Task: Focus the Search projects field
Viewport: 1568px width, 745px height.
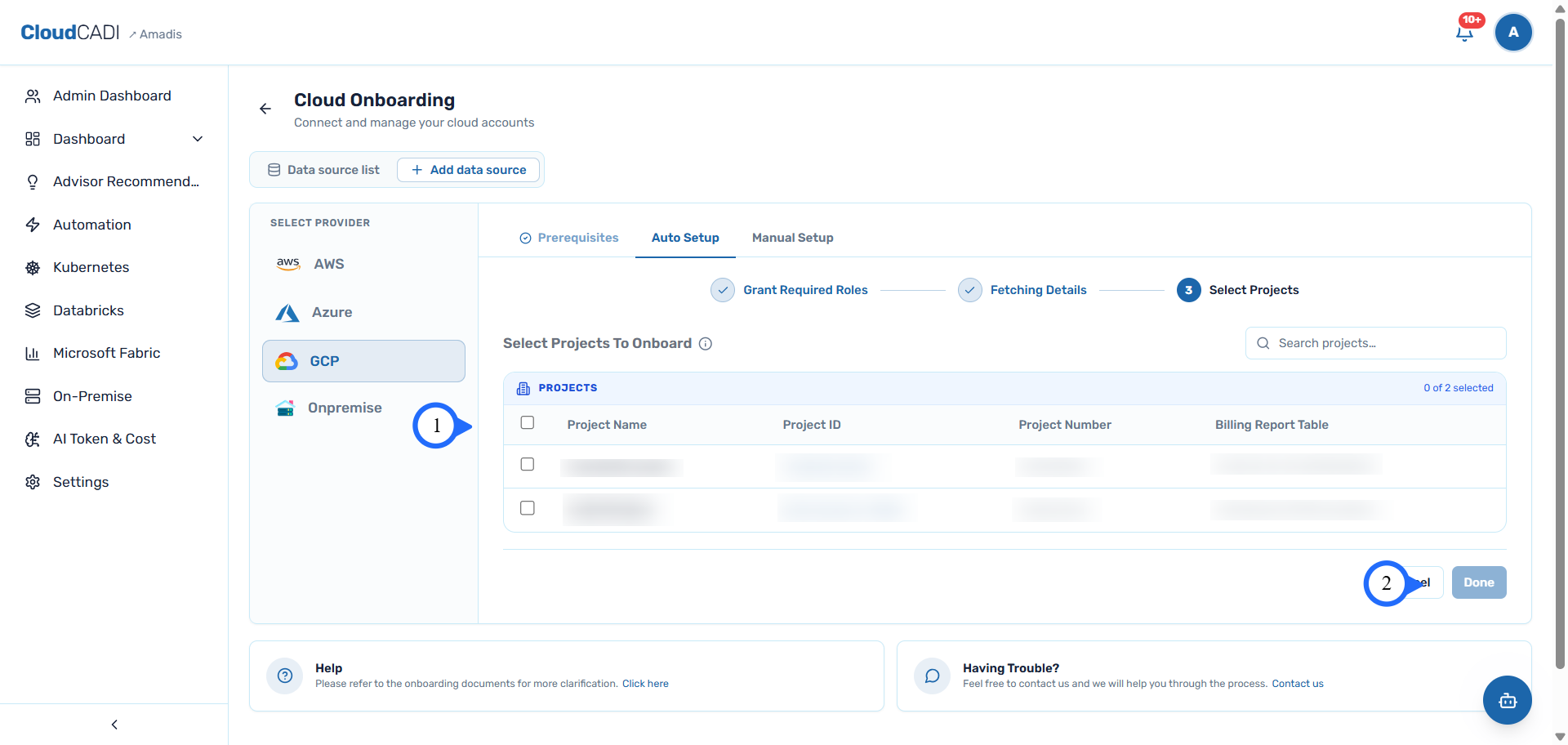Action: coord(1375,343)
